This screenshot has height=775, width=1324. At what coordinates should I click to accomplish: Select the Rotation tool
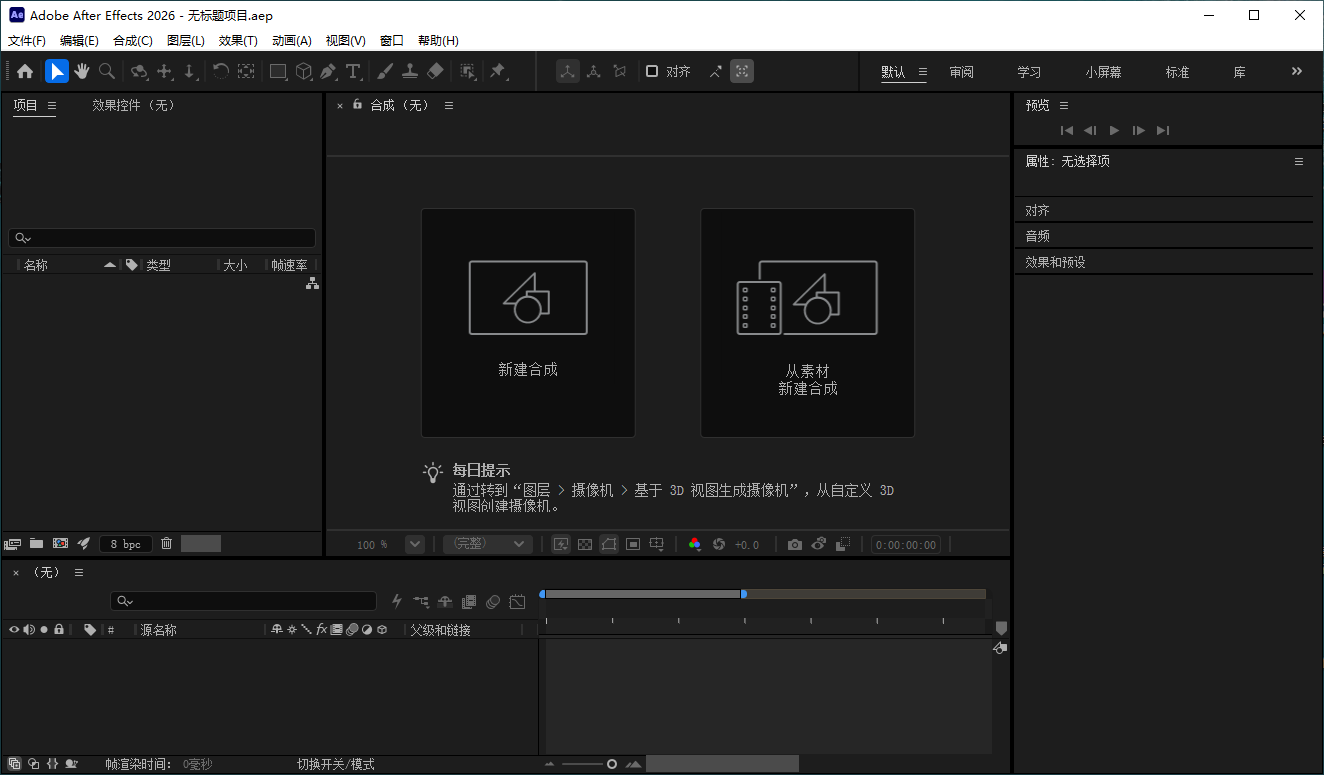click(x=221, y=71)
